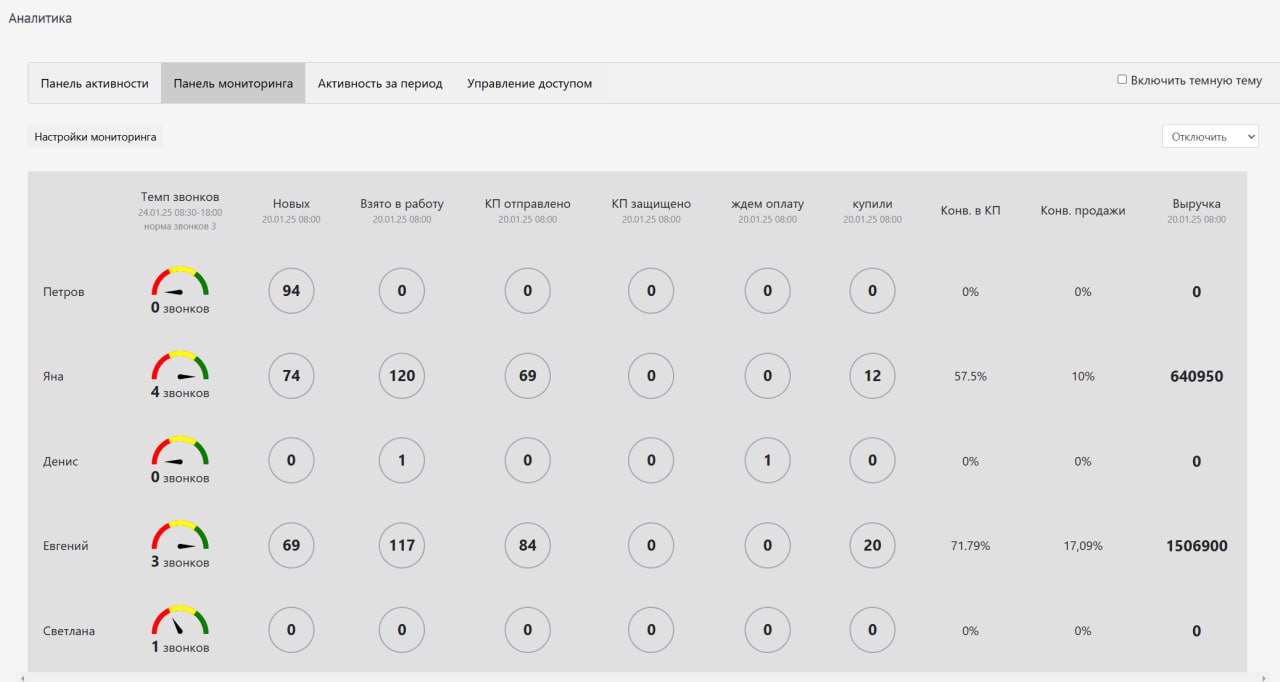
Task: Click Яна's call tempo gauge
Action: (180, 368)
